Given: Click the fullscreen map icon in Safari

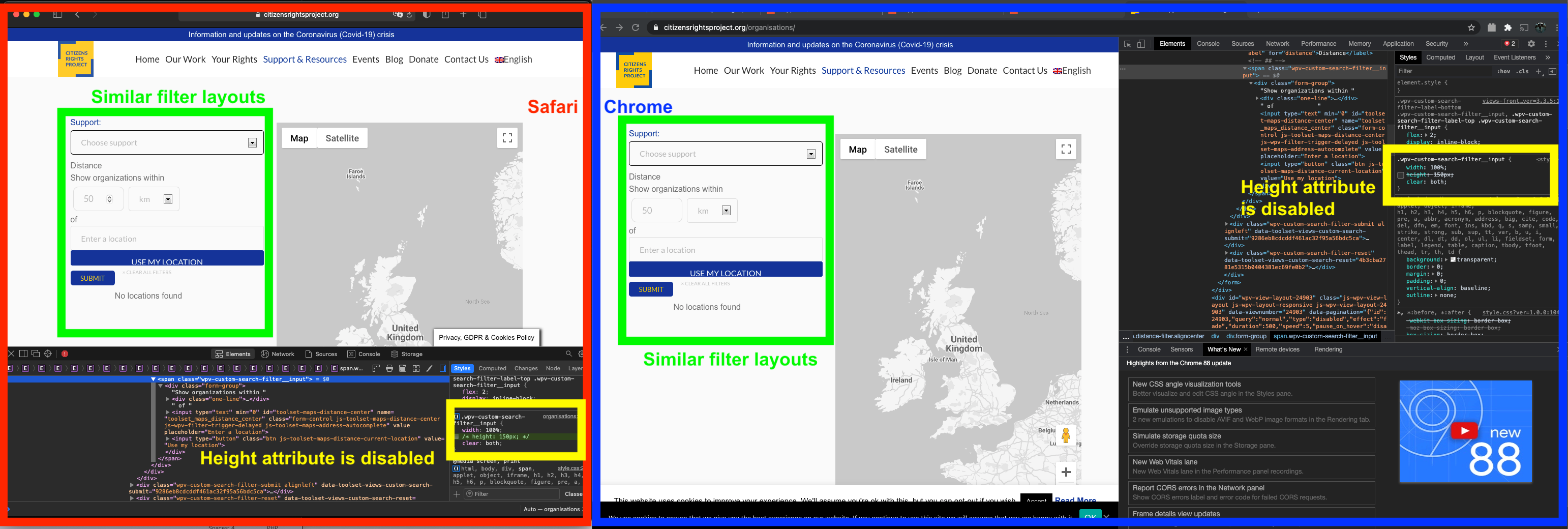Looking at the screenshot, I should click(x=507, y=138).
